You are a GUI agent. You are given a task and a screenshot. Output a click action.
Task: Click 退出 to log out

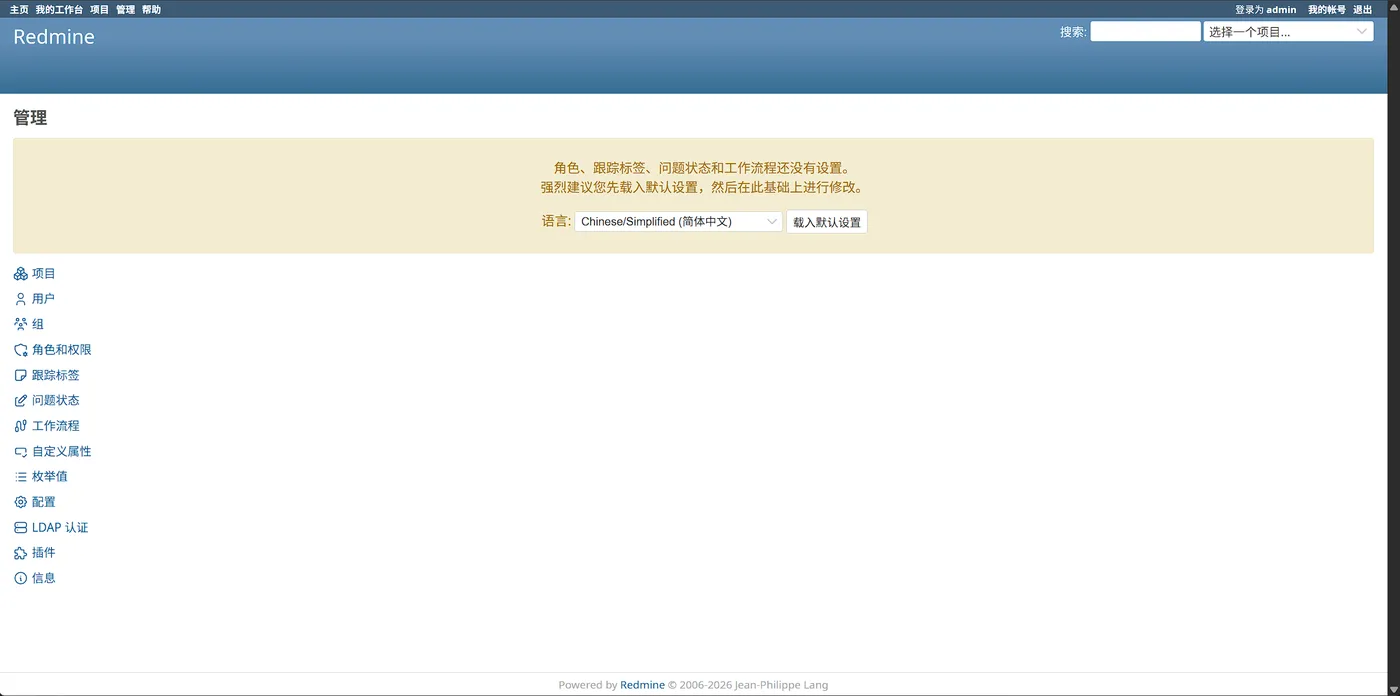(x=1362, y=9)
